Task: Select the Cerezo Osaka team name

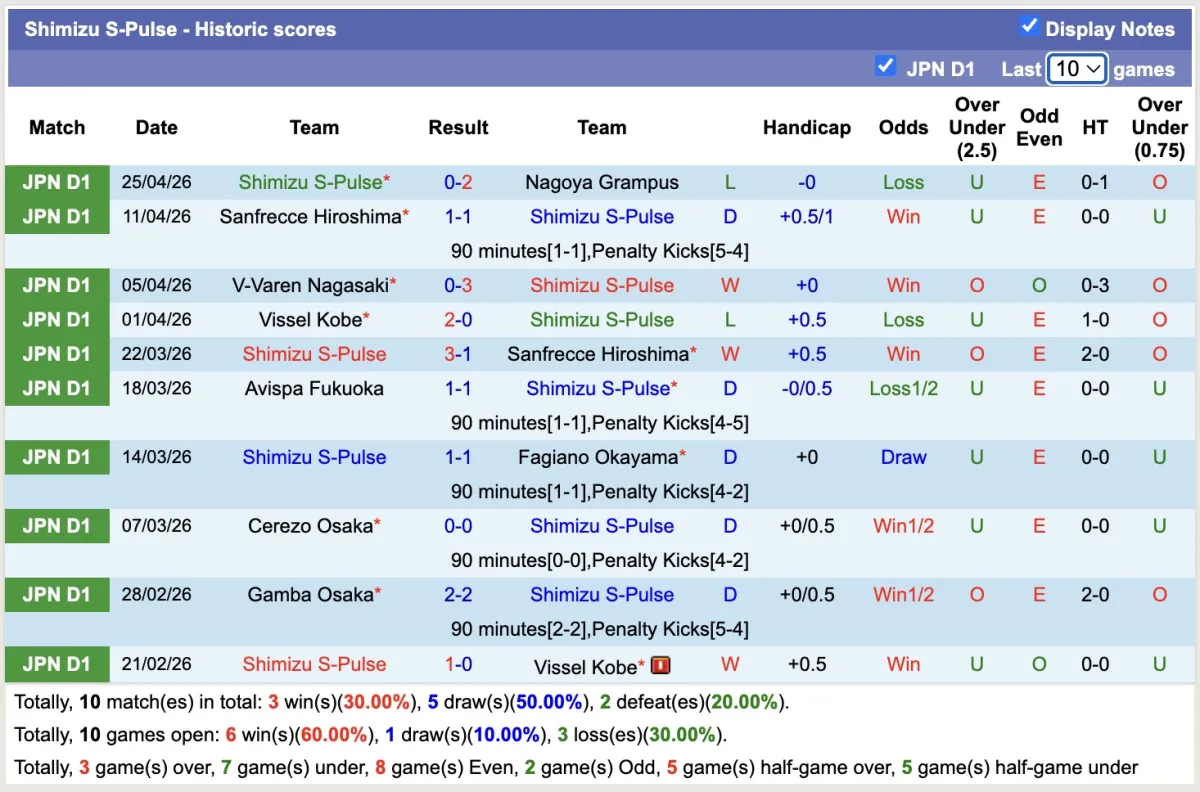Action: [x=310, y=526]
